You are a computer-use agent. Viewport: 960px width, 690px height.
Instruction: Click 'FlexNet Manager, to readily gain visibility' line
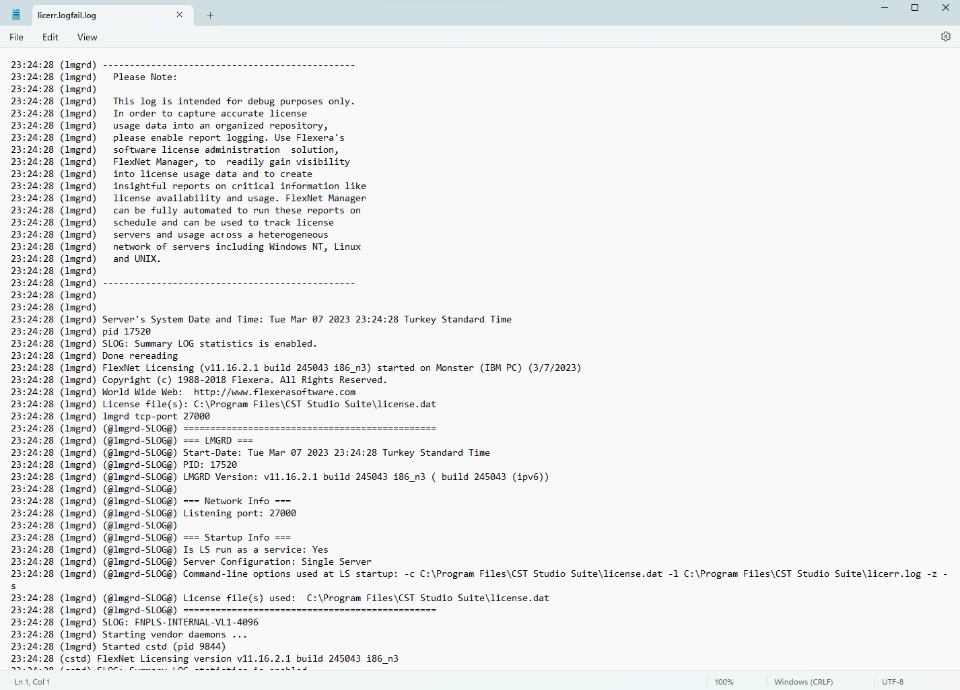[231, 162]
